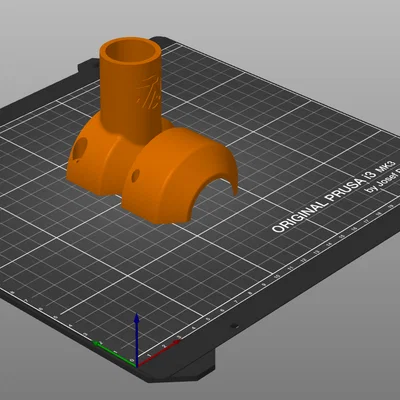Click the blue Z axis arrow
This screenshot has width=400, height=400.
(x=137, y=339)
